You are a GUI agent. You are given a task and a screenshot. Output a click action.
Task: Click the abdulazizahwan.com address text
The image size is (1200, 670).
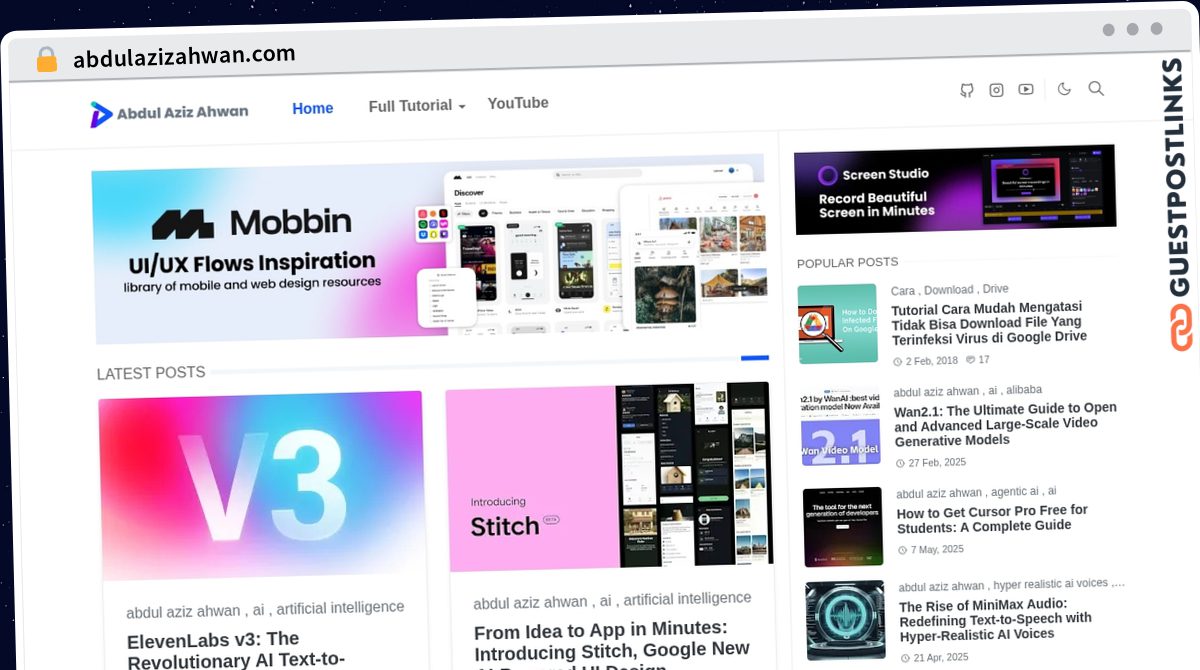(184, 56)
